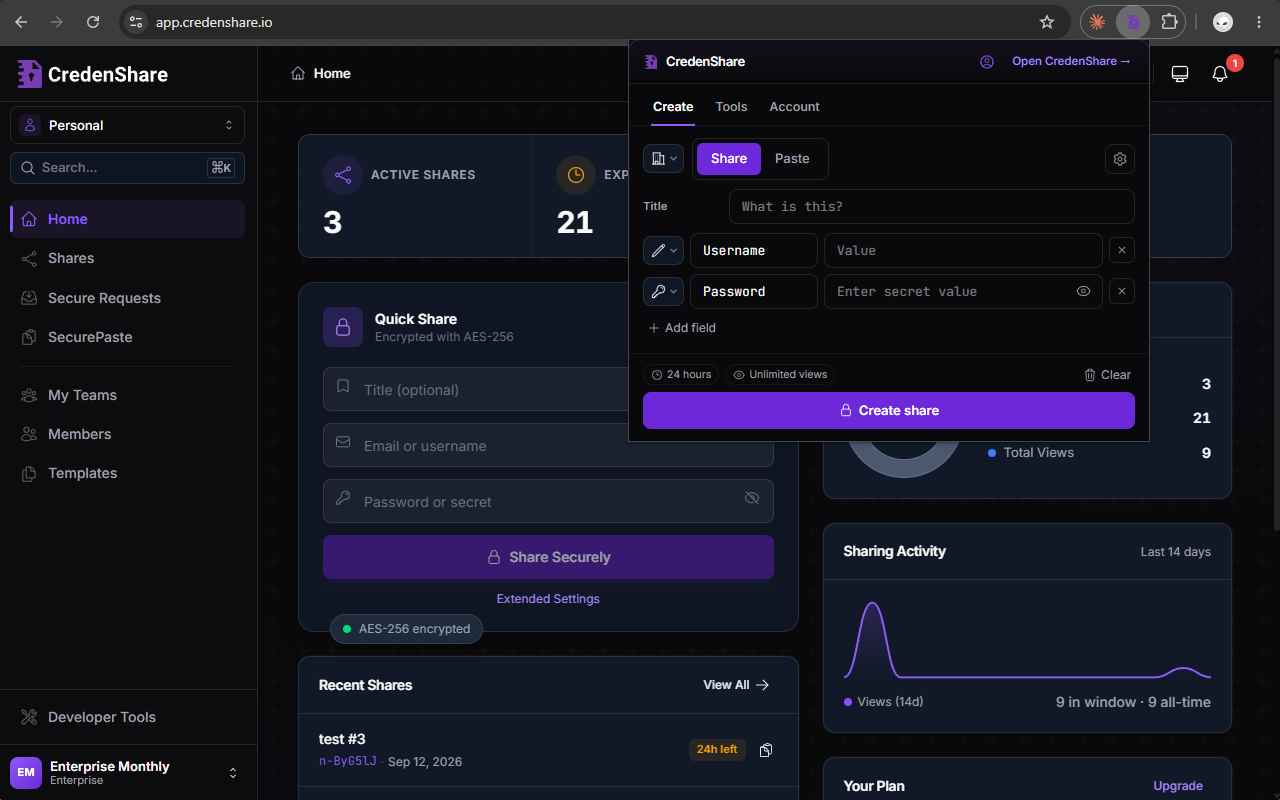1280x800 pixels.
Task: Open Developer Tools in the sidebar
Action: coord(127,717)
